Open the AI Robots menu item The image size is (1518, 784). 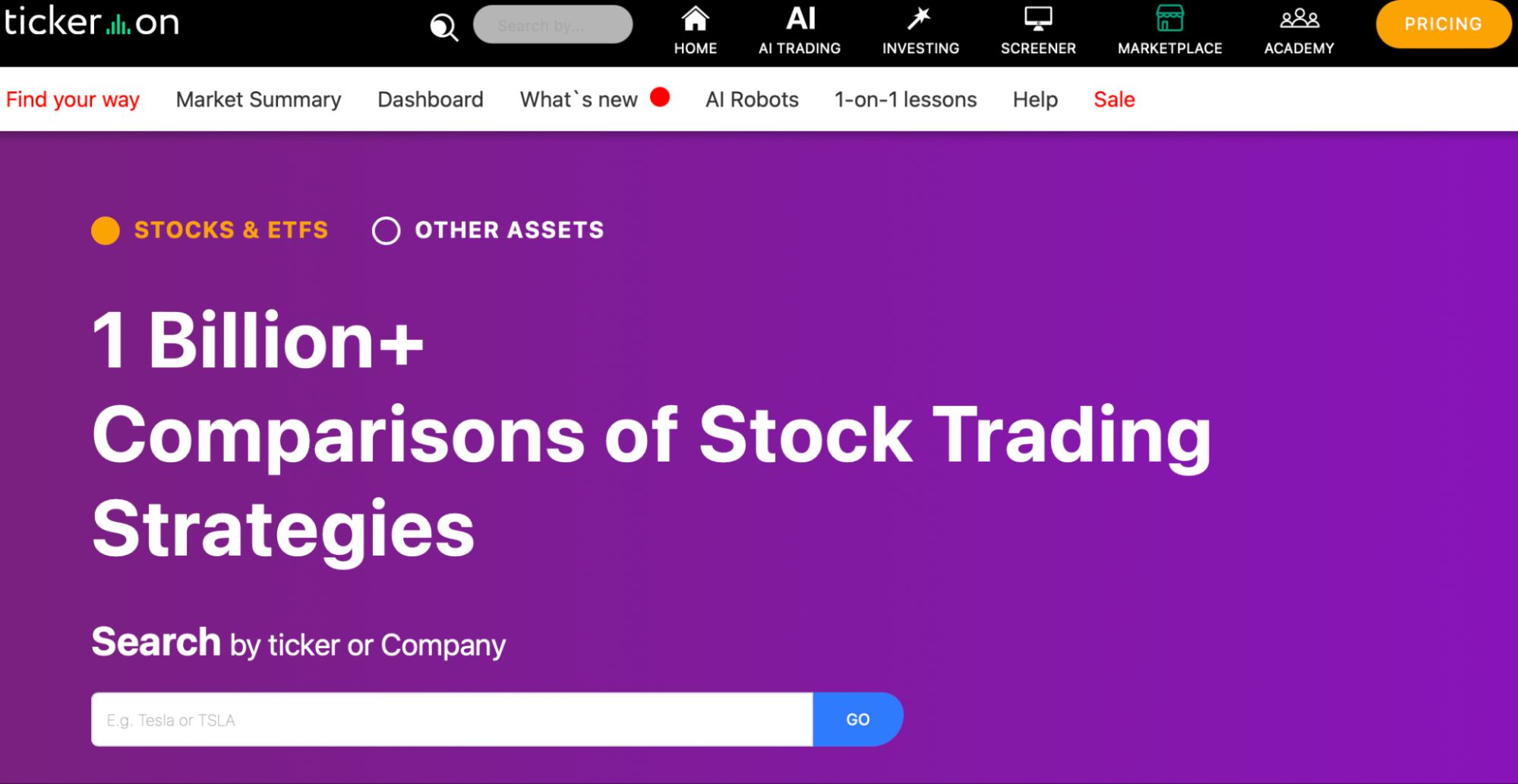(x=752, y=99)
